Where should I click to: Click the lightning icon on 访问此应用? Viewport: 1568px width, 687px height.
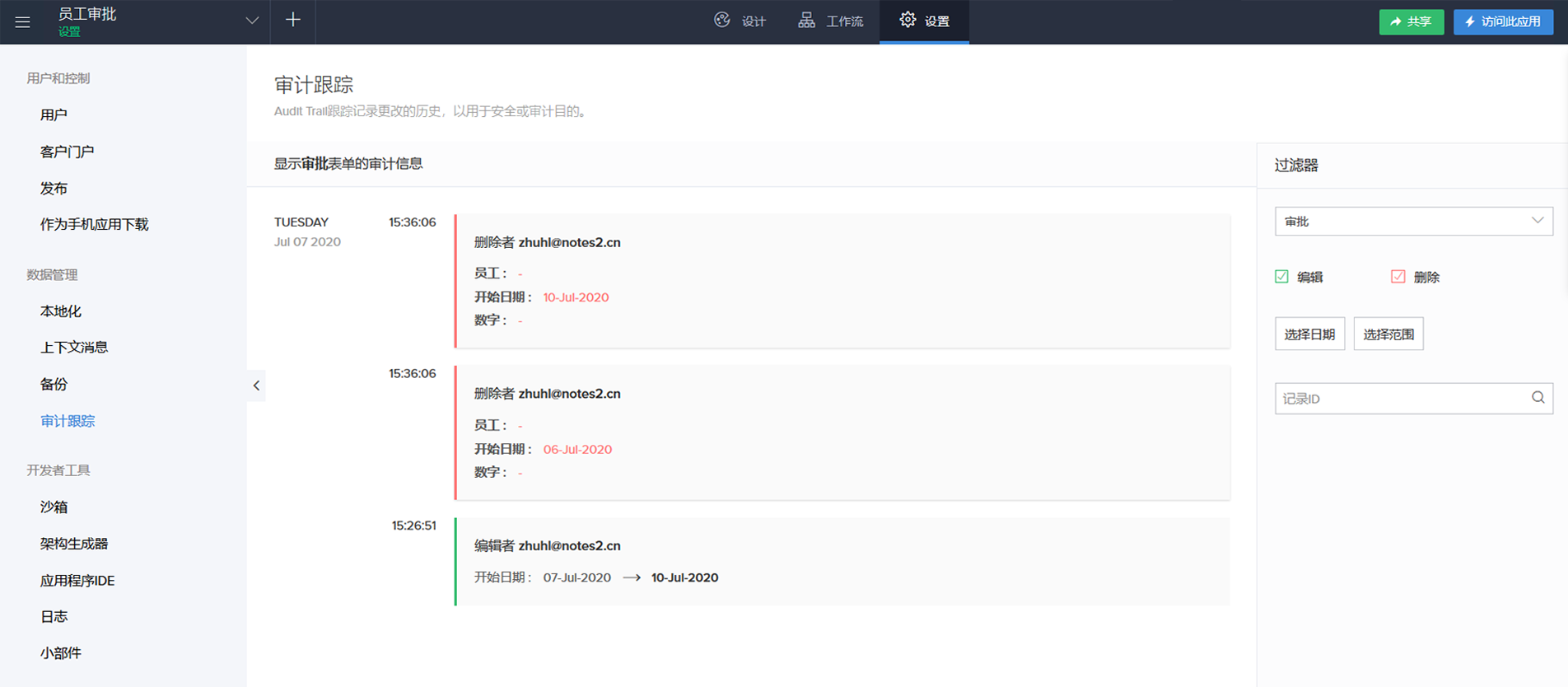coord(1470,21)
